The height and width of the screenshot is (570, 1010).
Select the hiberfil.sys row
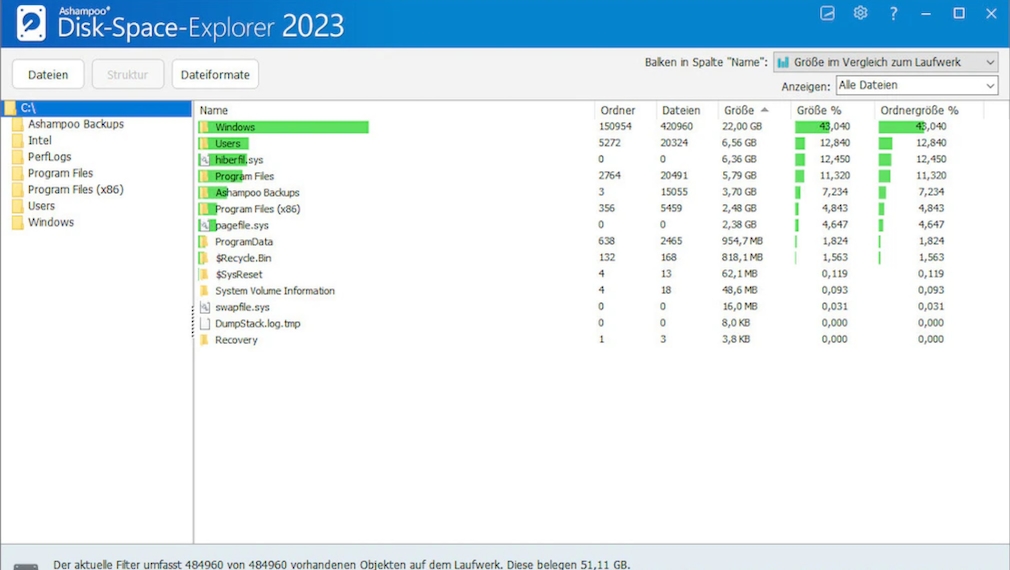point(589,160)
